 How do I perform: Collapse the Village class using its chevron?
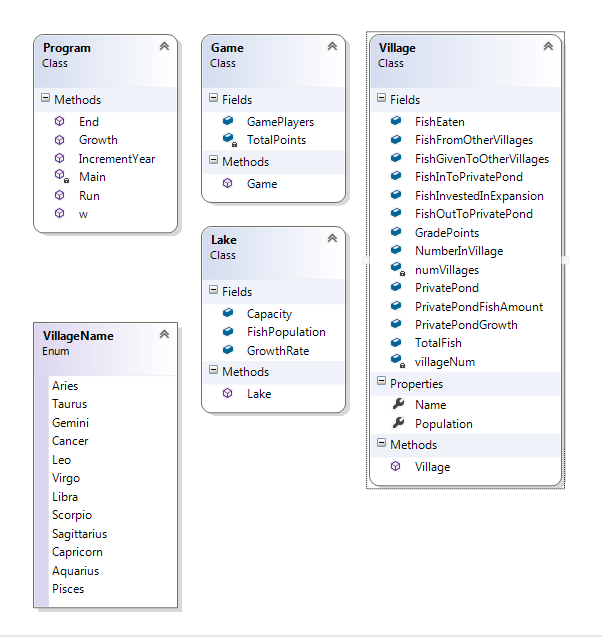[547, 47]
